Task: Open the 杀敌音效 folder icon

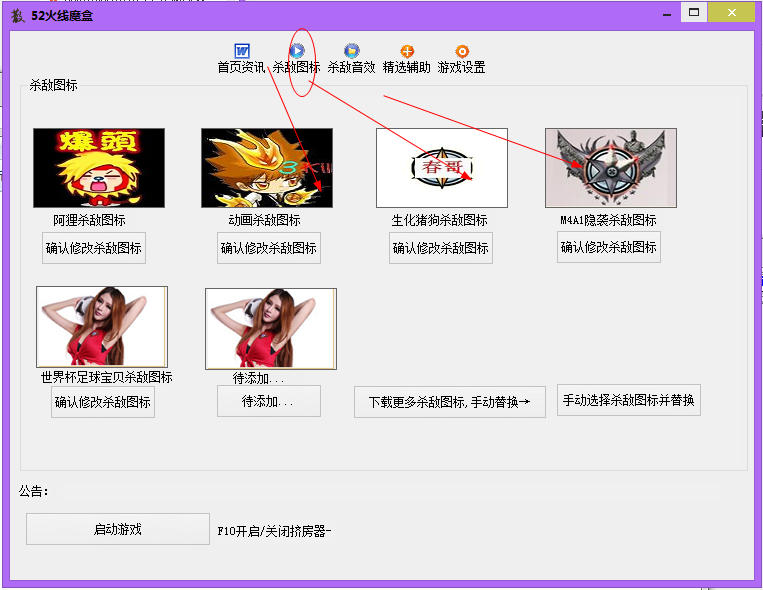Action: click(351, 51)
